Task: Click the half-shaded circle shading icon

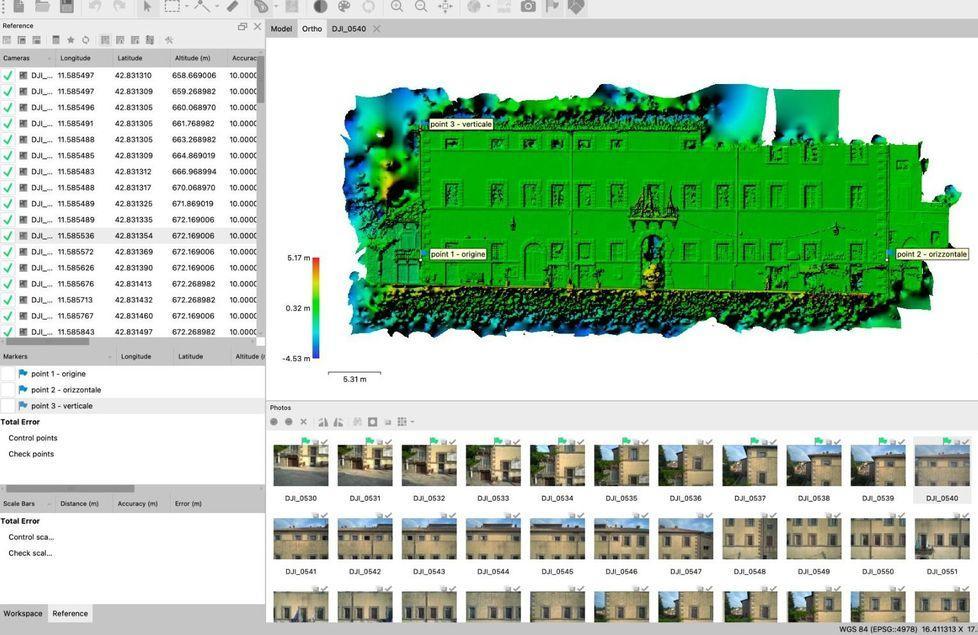Action: (321, 6)
